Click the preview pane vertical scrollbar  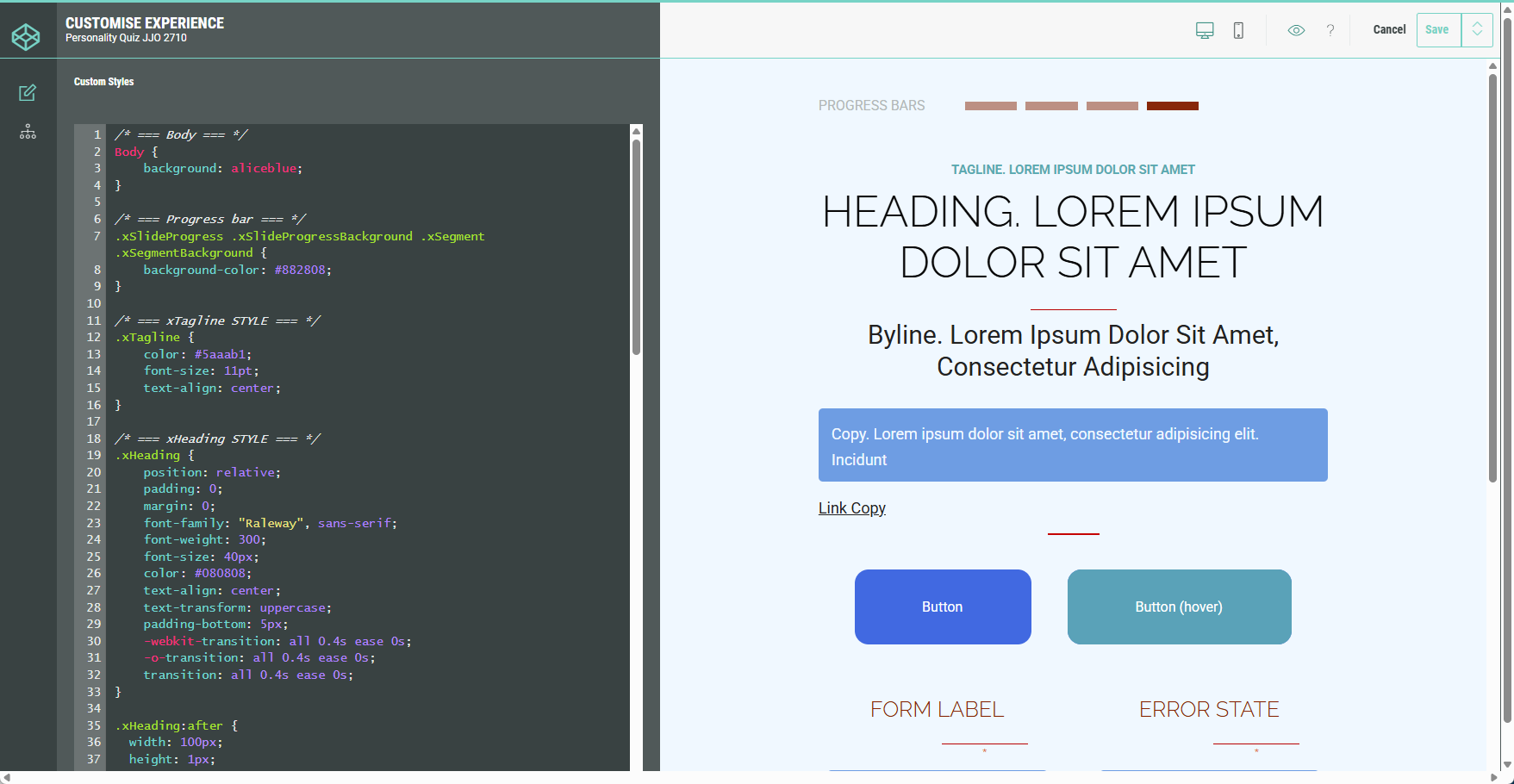point(1492,277)
